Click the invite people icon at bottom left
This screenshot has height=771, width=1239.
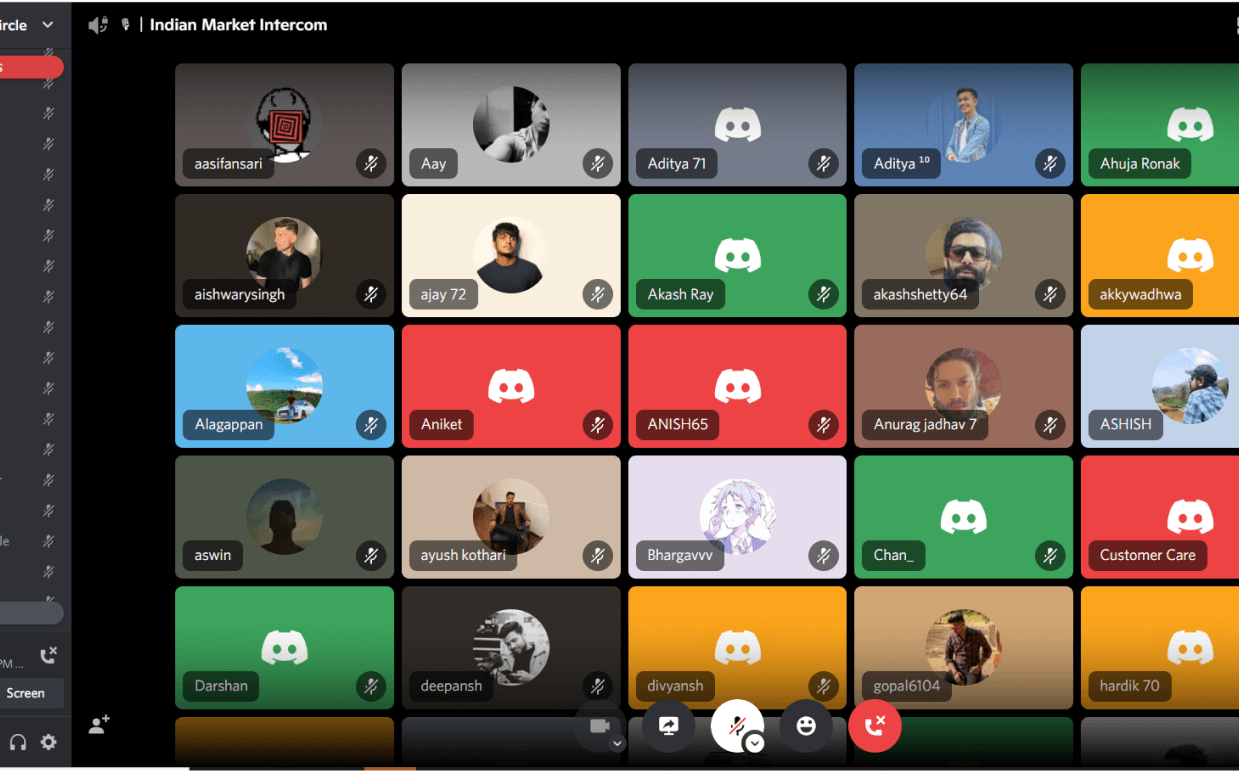coord(99,726)
